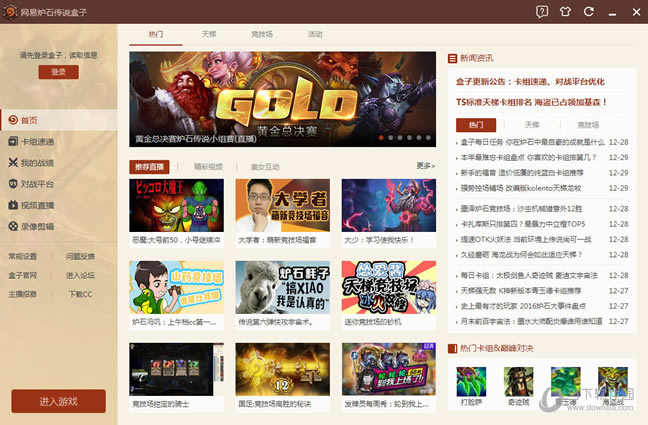Switch to the 天梯 top tab

click(x=209, y=33)
